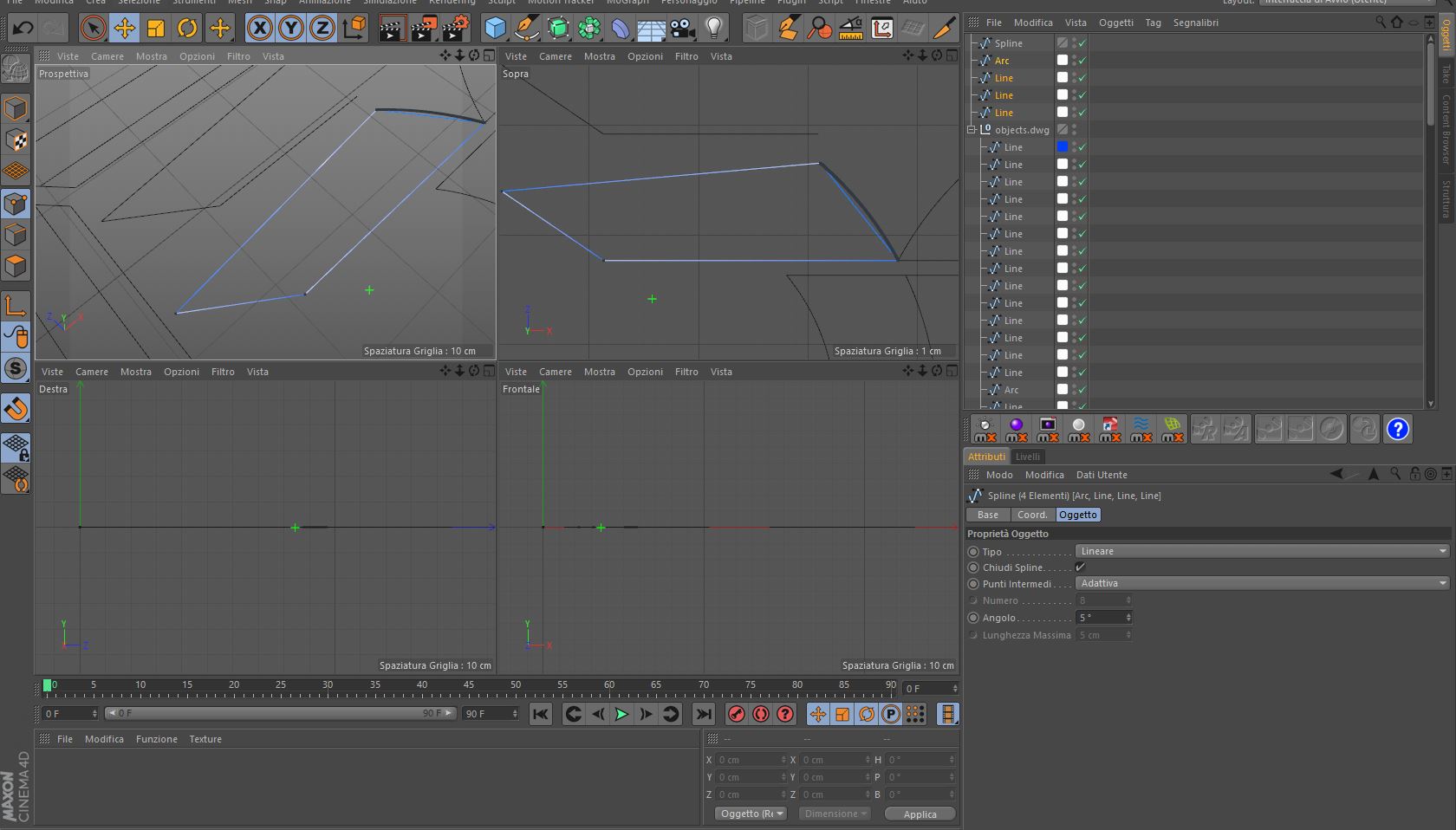Add a Cube primitive object

point(495,29)
